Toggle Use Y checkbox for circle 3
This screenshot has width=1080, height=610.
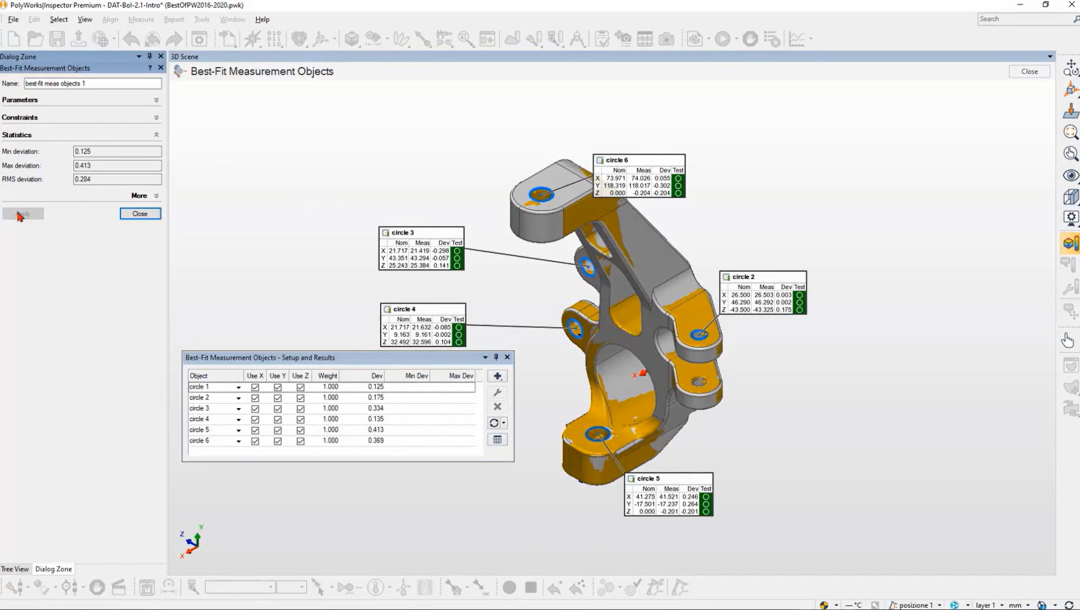coord(278,409)
